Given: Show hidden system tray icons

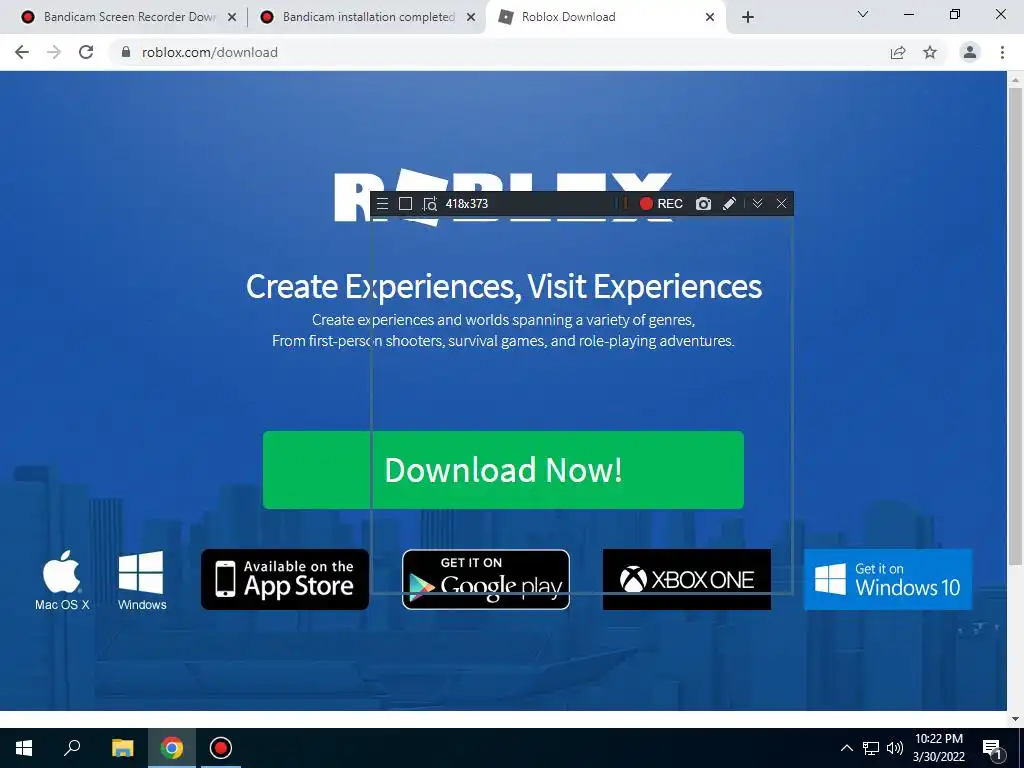Looking at the screenshot, I should tap(846, 748).
